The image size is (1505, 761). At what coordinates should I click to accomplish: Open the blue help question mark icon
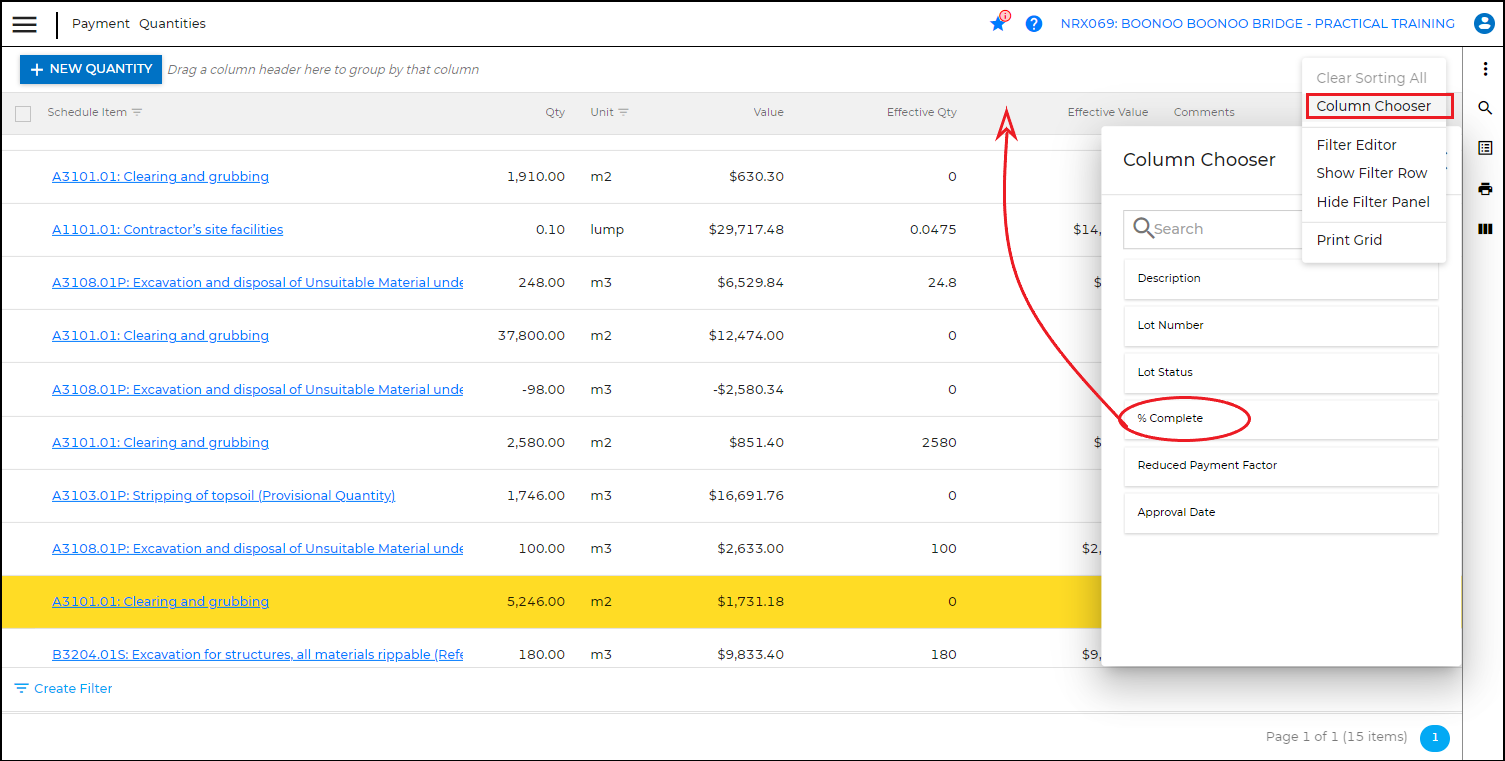pyautogui.click(x=1033, y=23)
